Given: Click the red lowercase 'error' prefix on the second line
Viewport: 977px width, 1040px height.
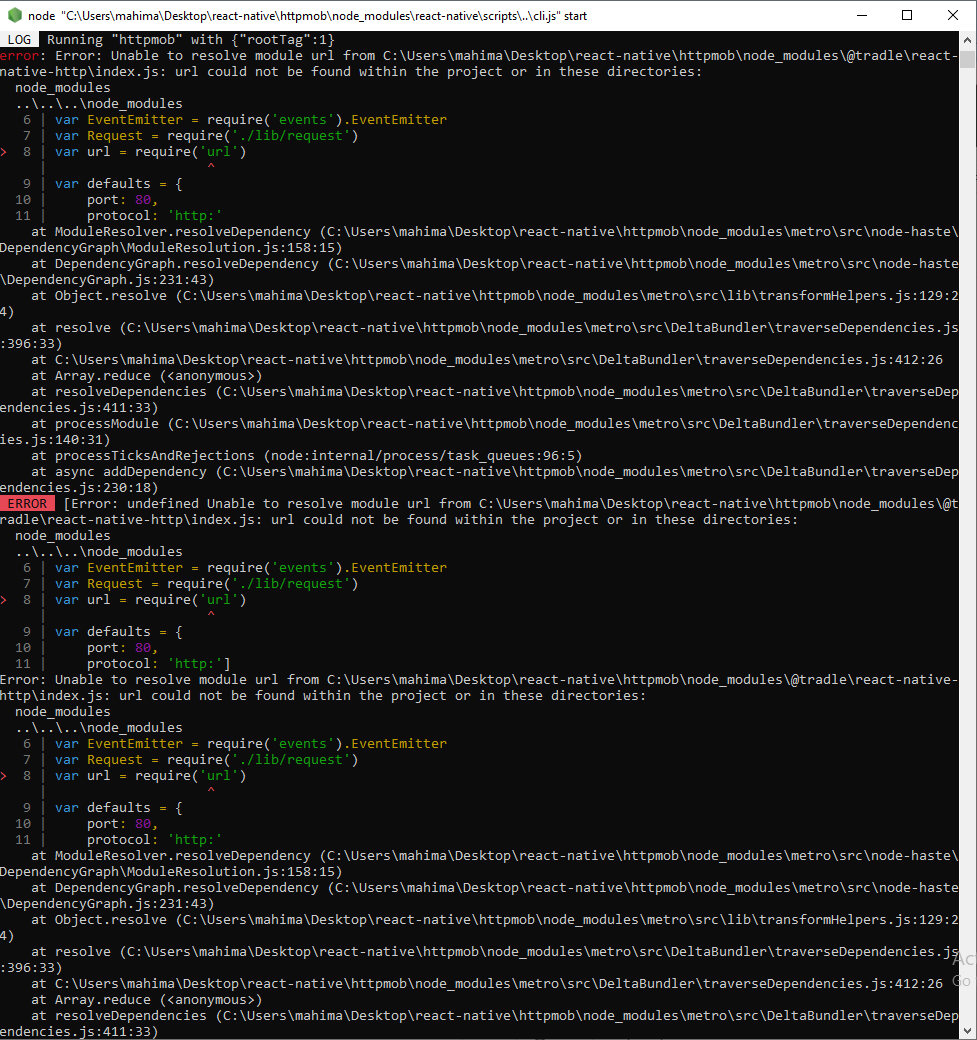Looking at the screenshot, I should [19, 56].
